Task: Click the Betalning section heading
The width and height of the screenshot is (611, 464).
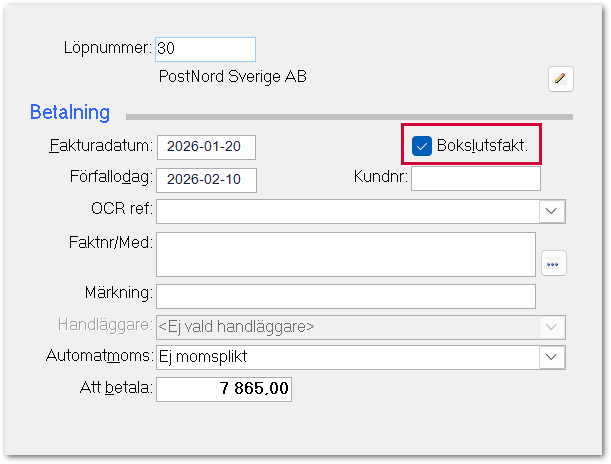Action: tap(70, 112)
